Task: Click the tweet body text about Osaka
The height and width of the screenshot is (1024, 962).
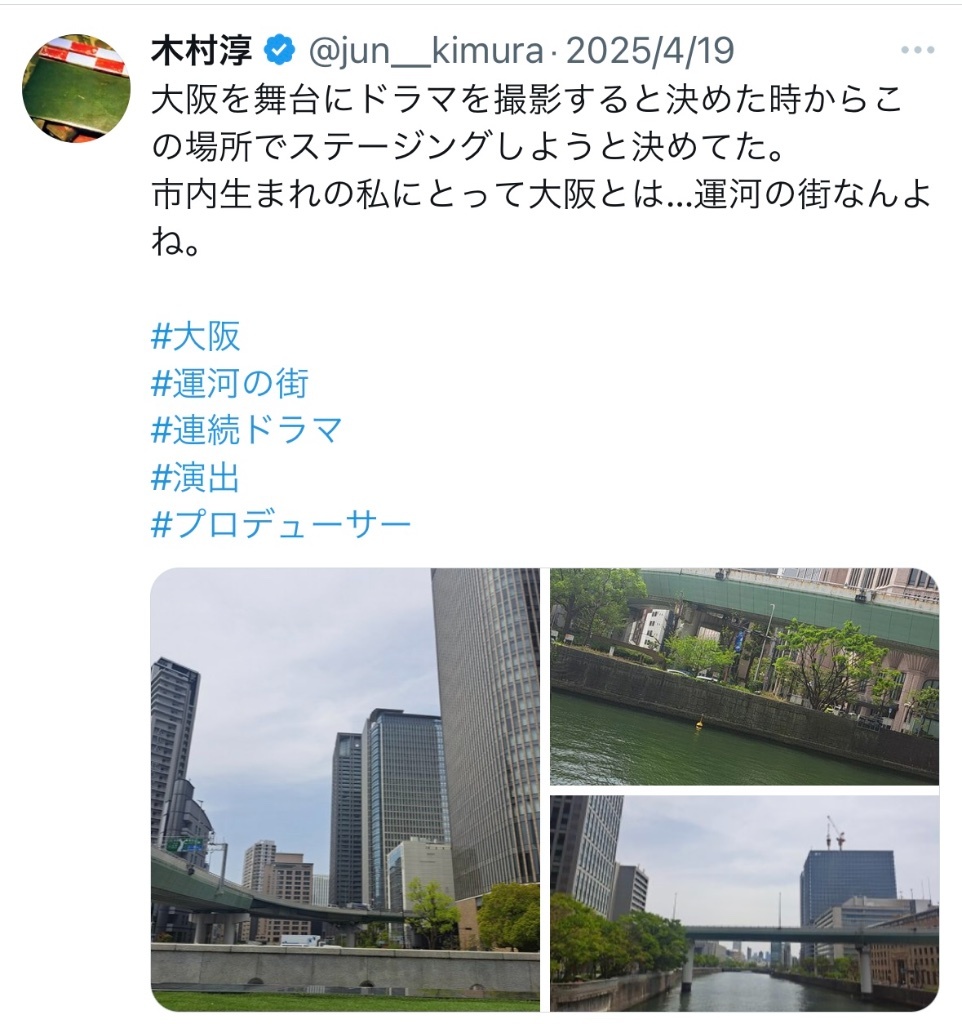Action: 541,171
